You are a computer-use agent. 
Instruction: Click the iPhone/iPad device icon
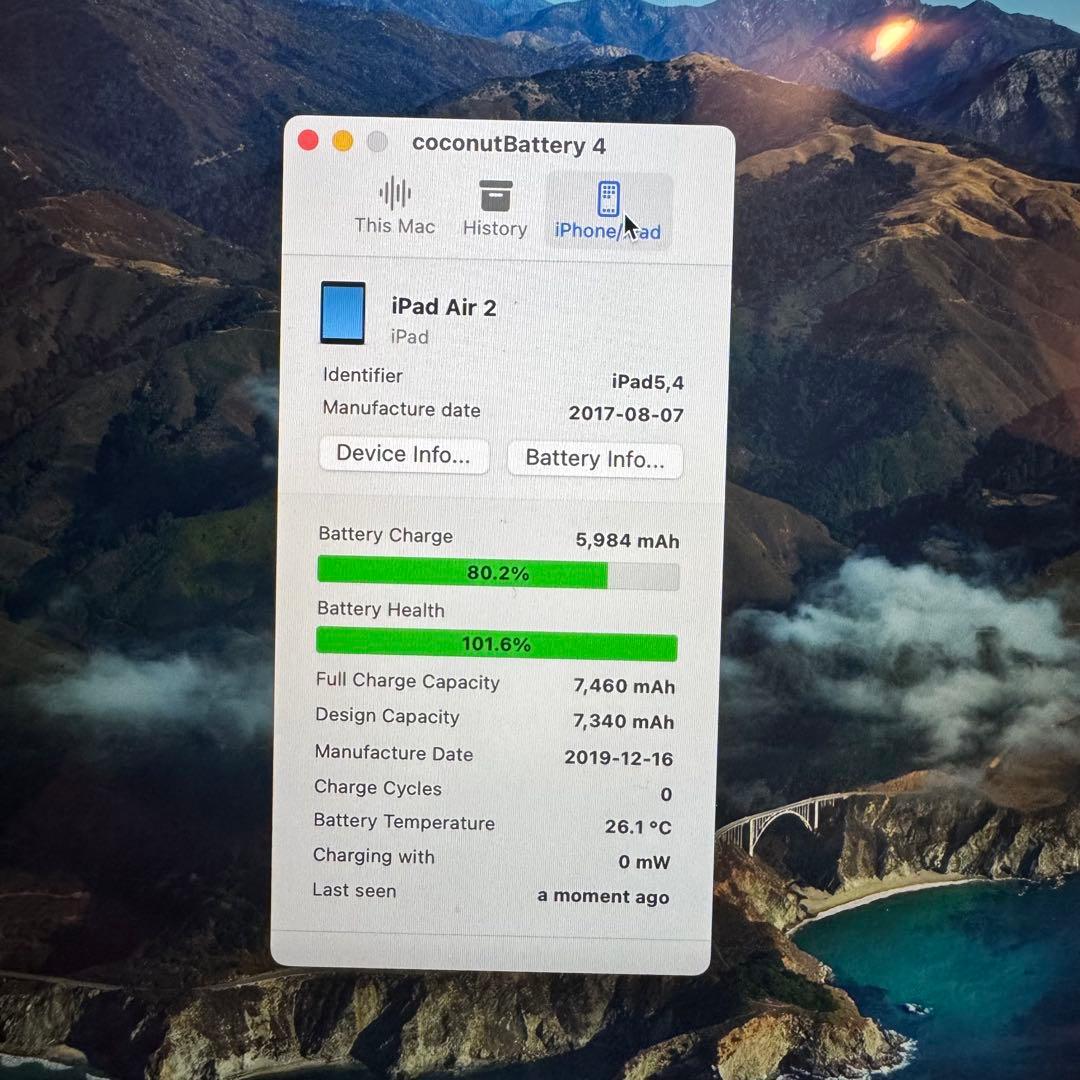pos(608,197)
